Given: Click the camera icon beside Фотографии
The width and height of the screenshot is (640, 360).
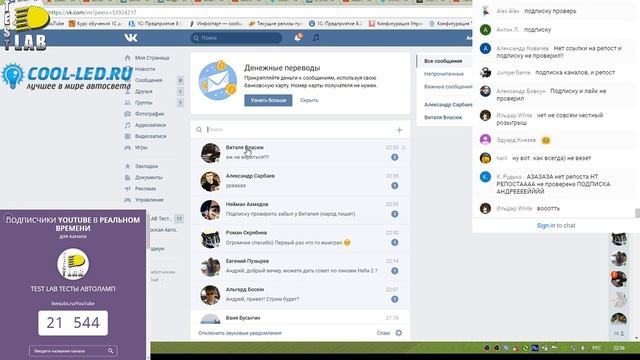Looking at the screenshot, I should [127, 114].
